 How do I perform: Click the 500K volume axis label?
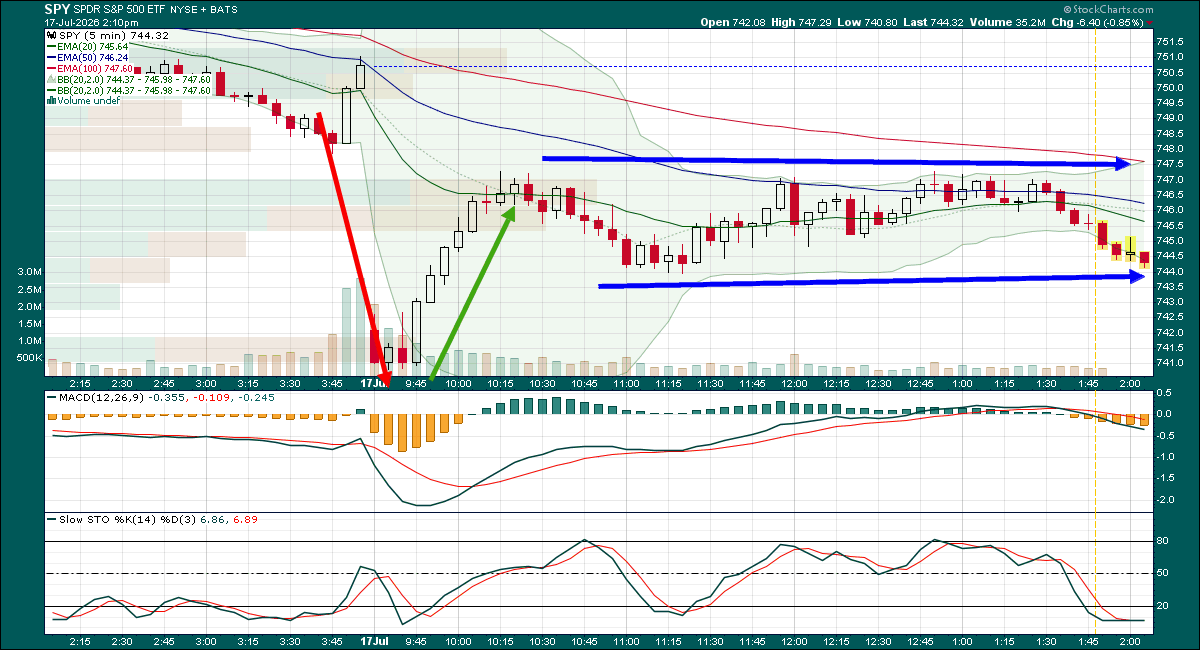pos(27,358)
